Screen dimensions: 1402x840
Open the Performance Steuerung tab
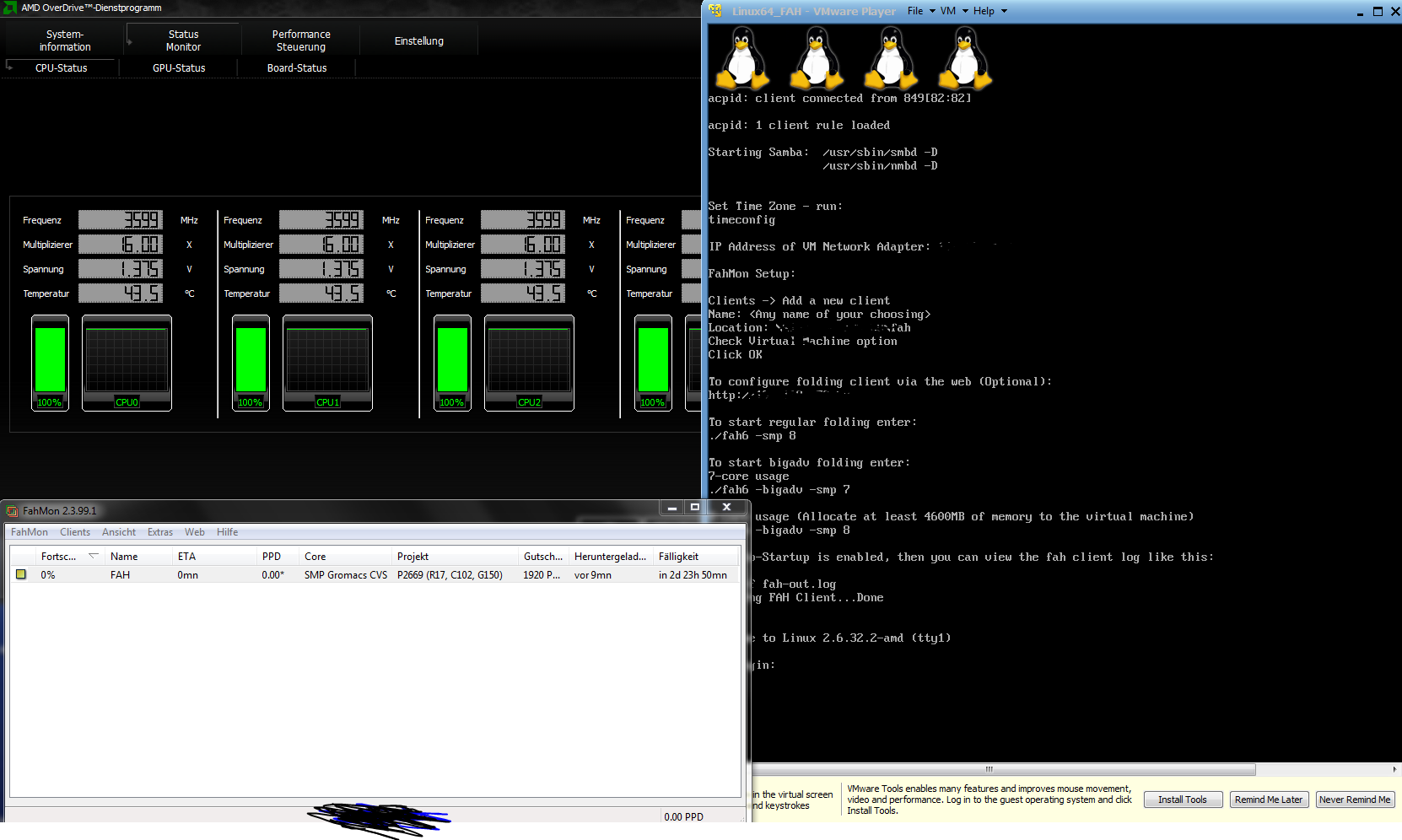tap(301, 40)
